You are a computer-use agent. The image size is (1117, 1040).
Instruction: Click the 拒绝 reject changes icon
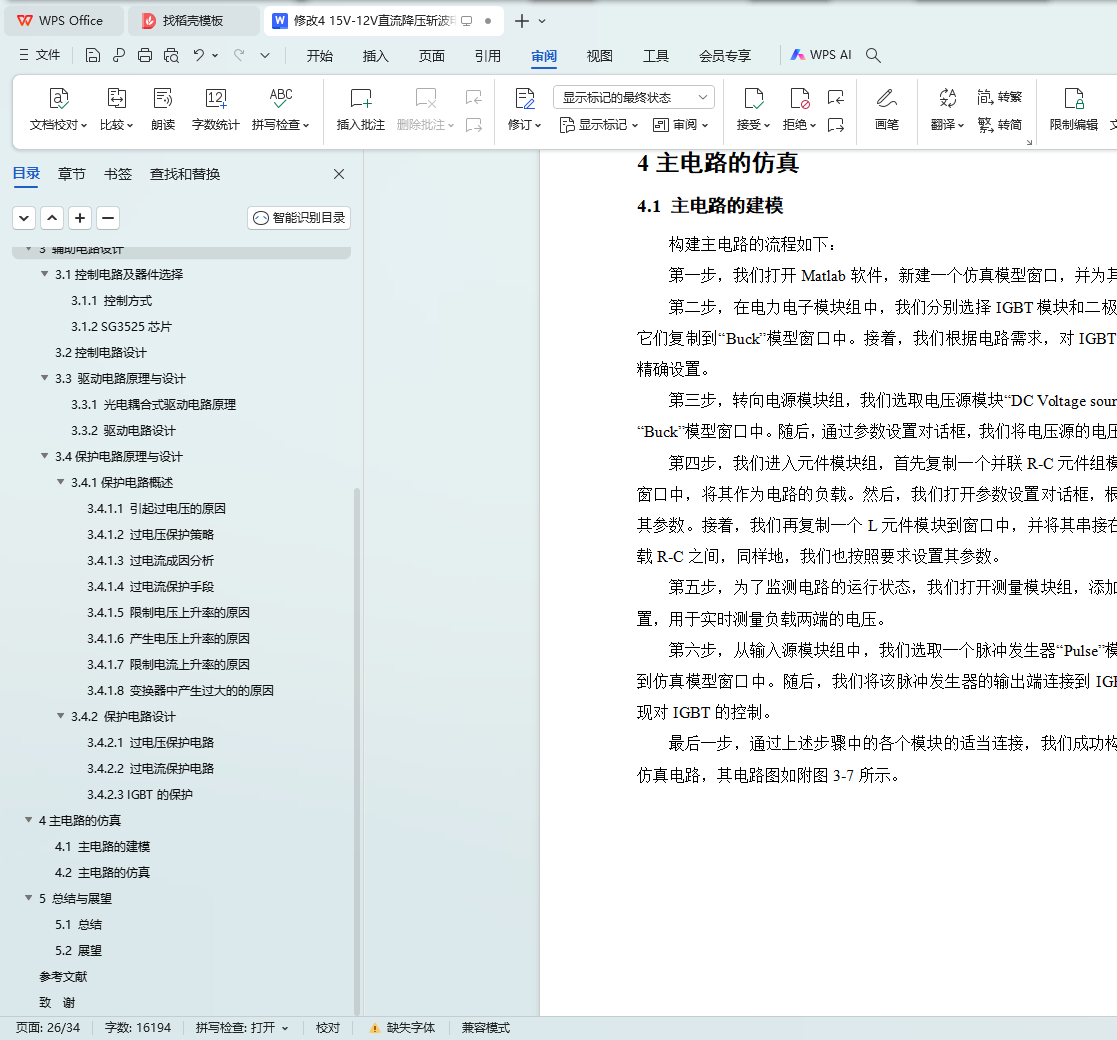coord(799,98)
